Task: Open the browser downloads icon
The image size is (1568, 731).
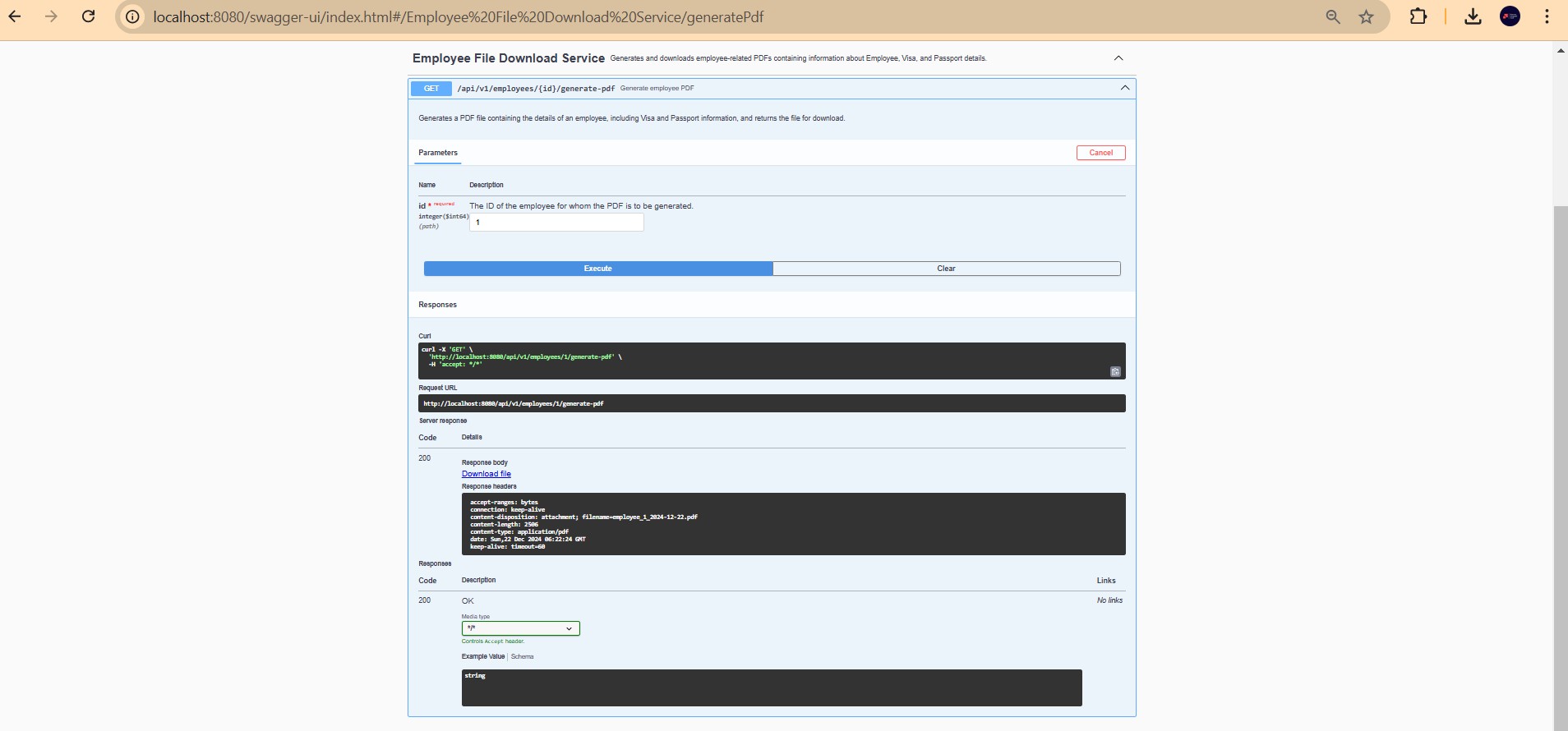Action: 1473,16
